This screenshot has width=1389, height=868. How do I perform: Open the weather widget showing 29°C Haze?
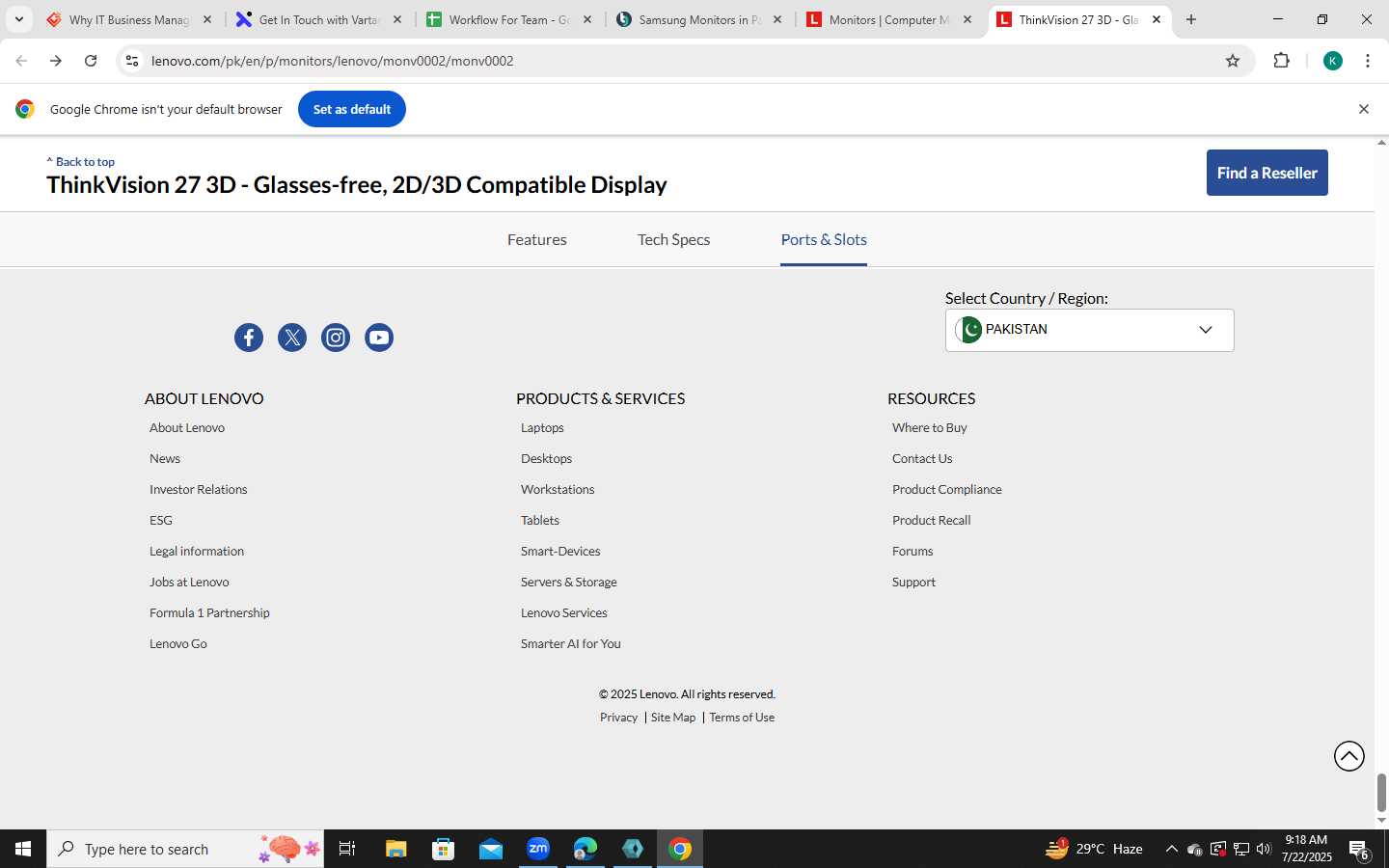(1095, 849)
